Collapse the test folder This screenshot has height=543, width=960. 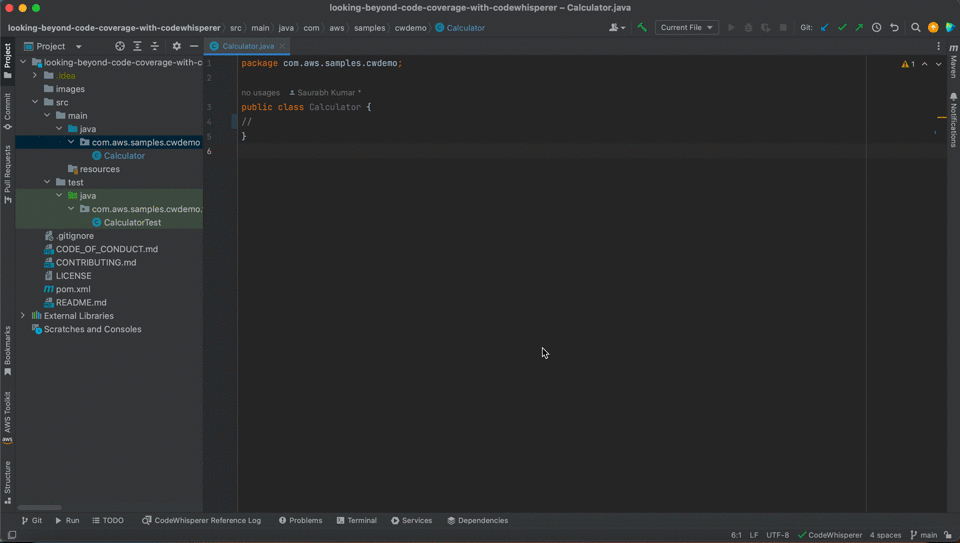[x=47, y=182]
